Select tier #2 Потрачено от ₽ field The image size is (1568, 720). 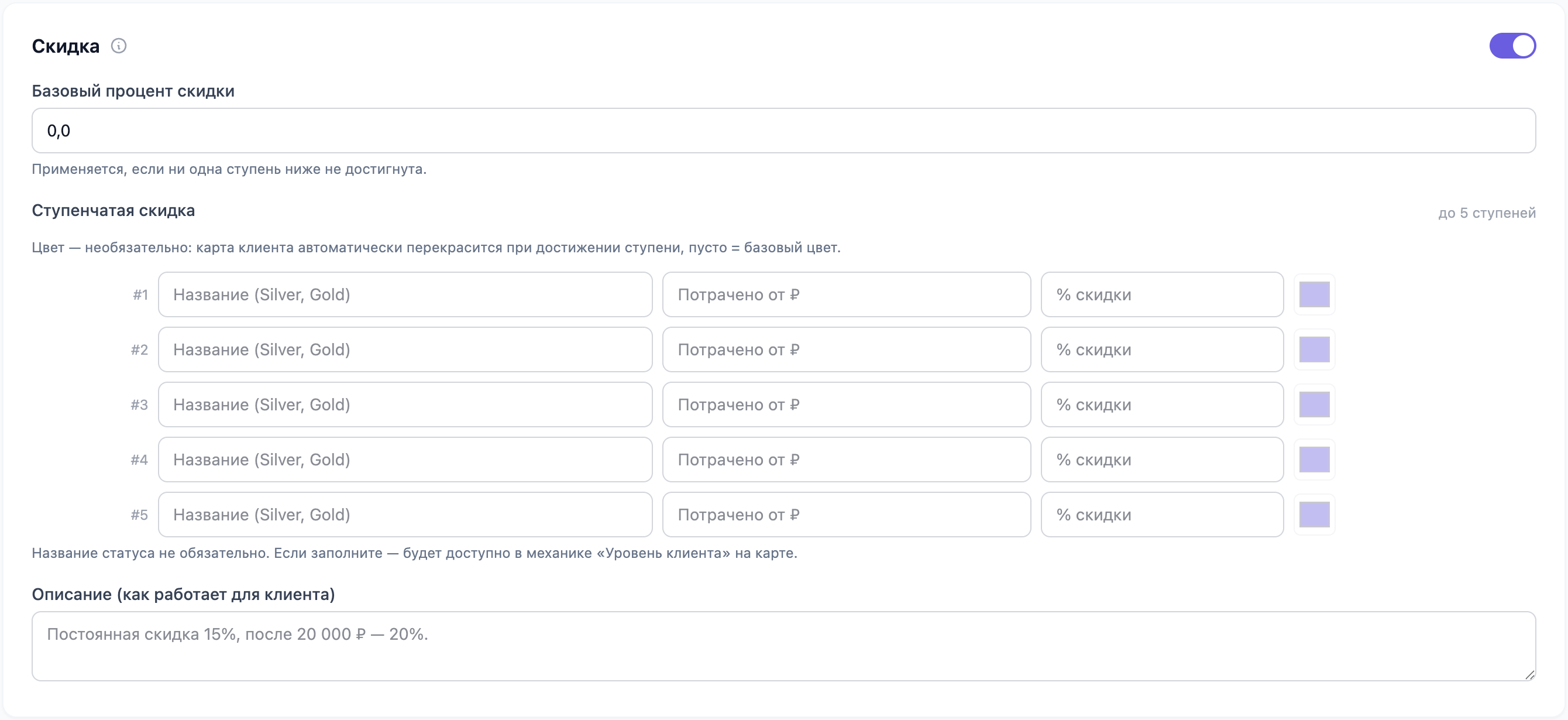847,349
